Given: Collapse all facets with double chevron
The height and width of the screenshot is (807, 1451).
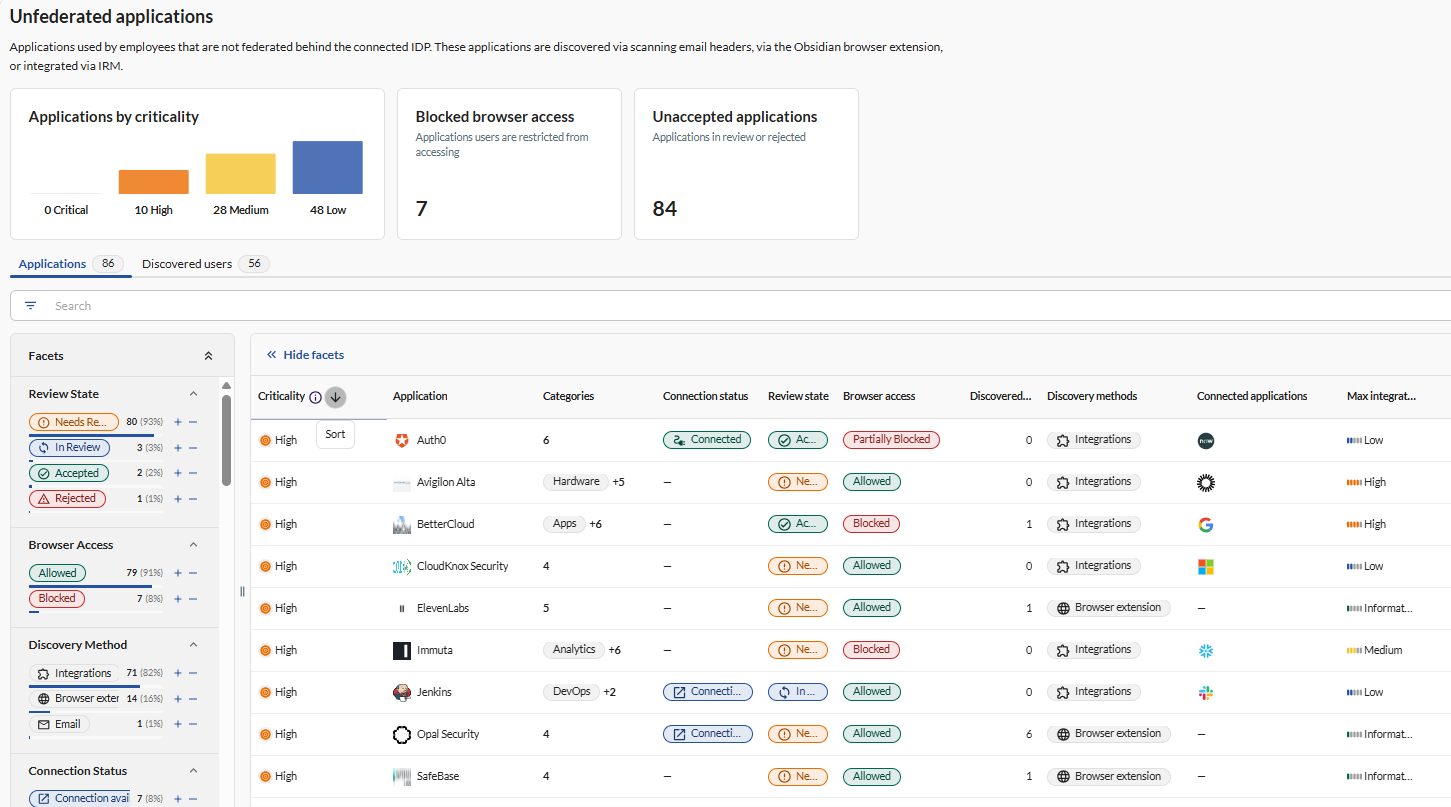Looking at the screenshot, I should point(208,356).
